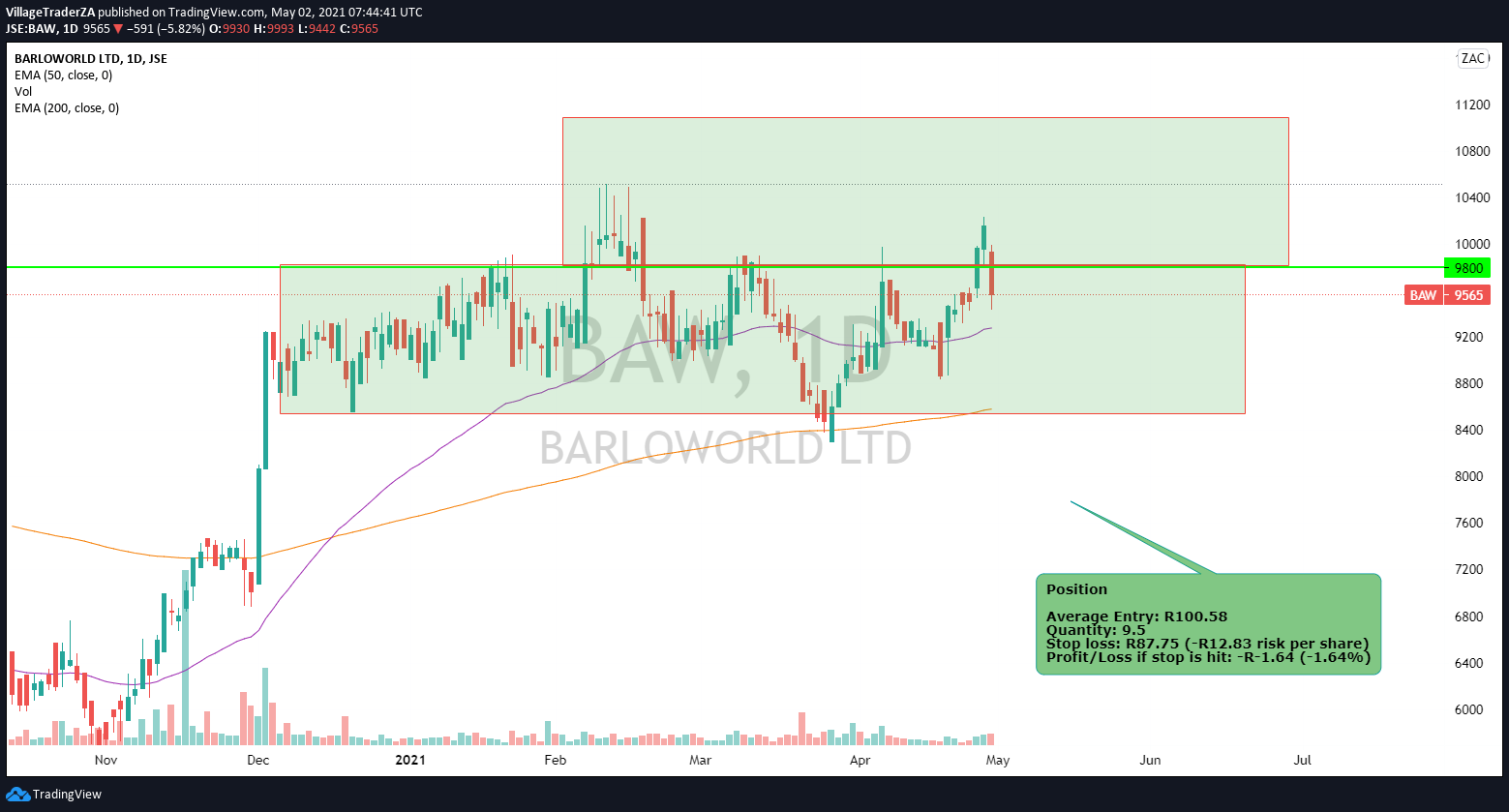The image size is (1509, 812).
Task: Click the red BAW ticker tag
Action: 1422,295
